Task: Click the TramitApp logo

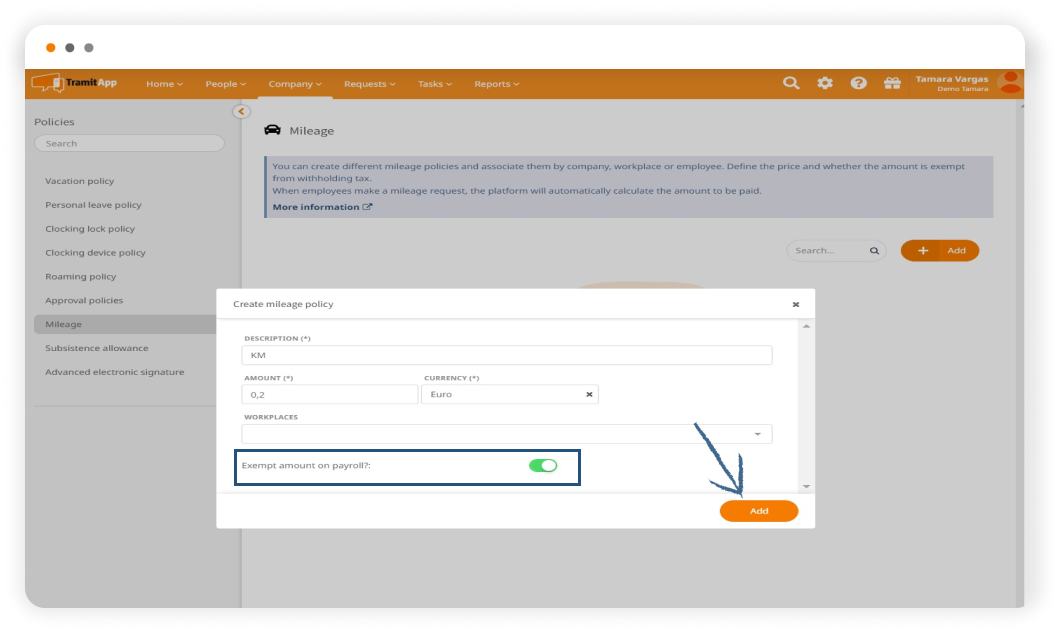Action: 75,83
